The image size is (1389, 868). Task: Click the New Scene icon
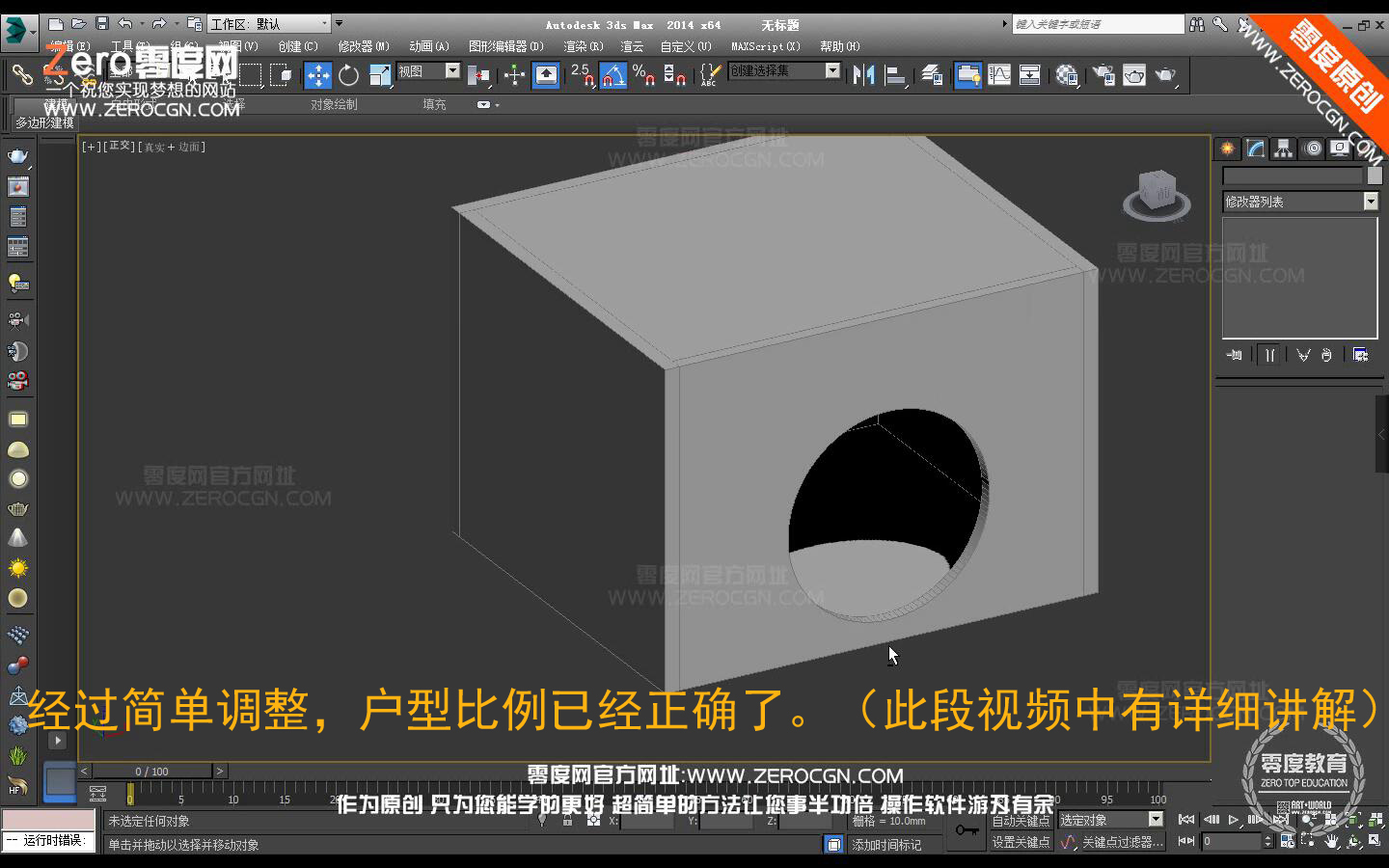(x=56, y=24)
